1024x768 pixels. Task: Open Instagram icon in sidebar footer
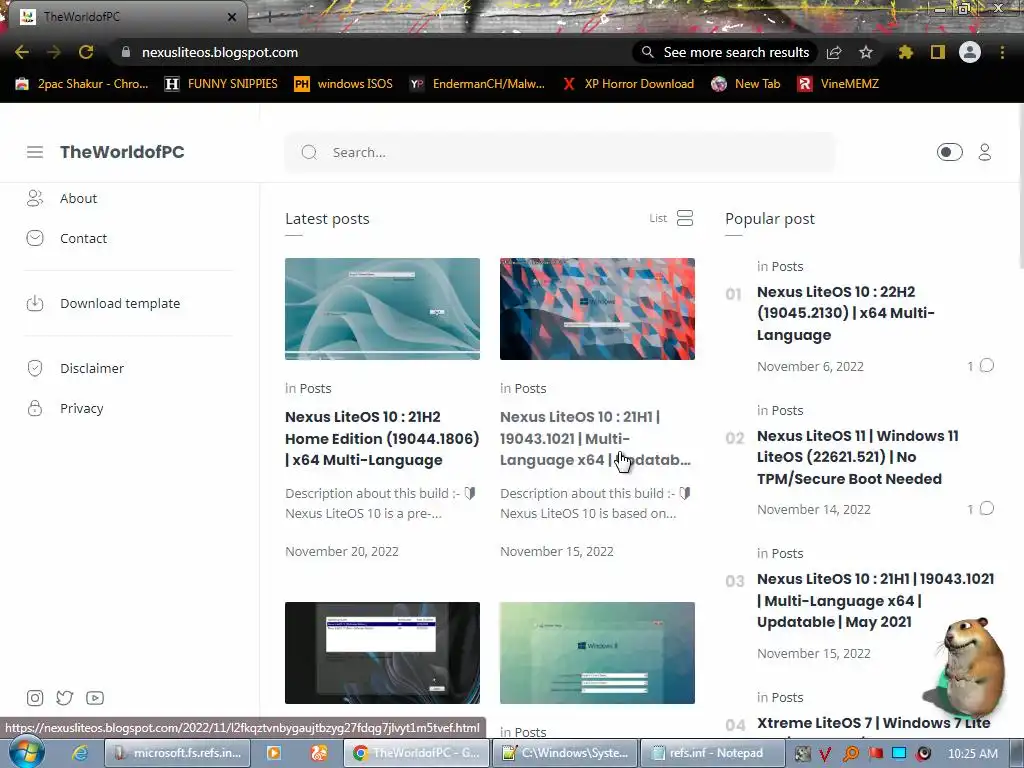click(x=35, y=698)
